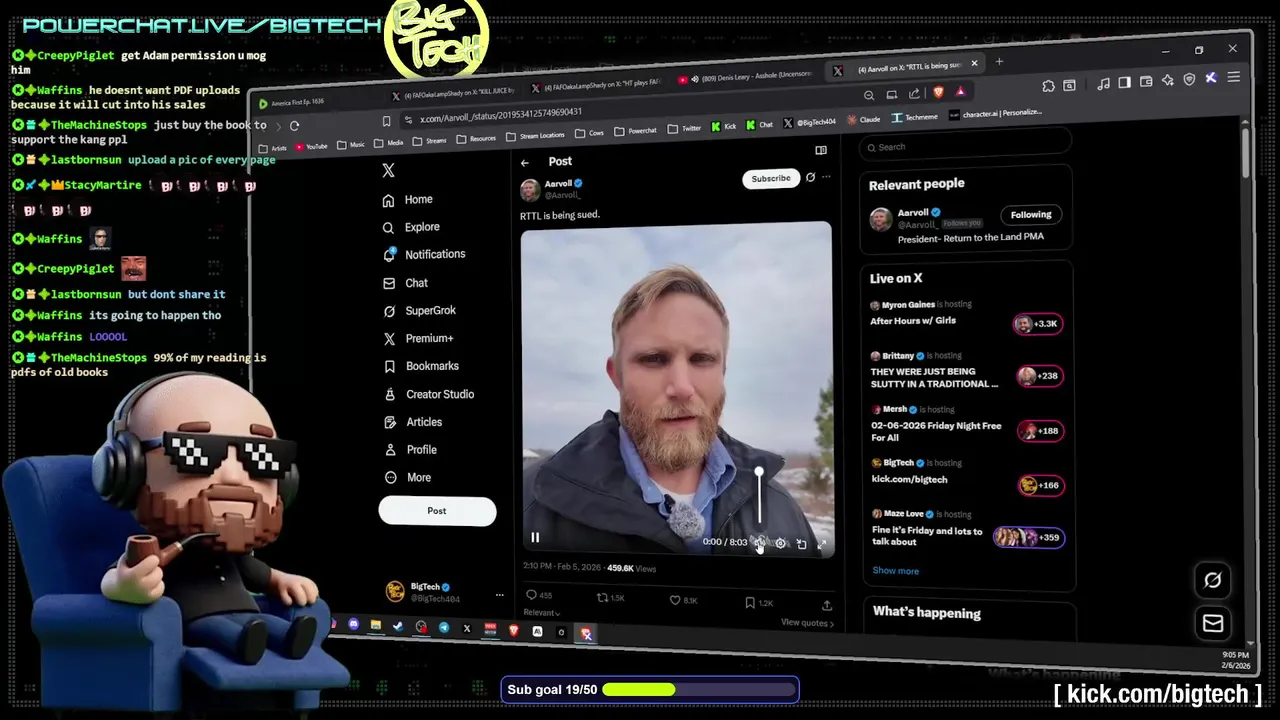Subscribe to Aarvoll
Screen dimensions: 1280x720
[771, 178]
